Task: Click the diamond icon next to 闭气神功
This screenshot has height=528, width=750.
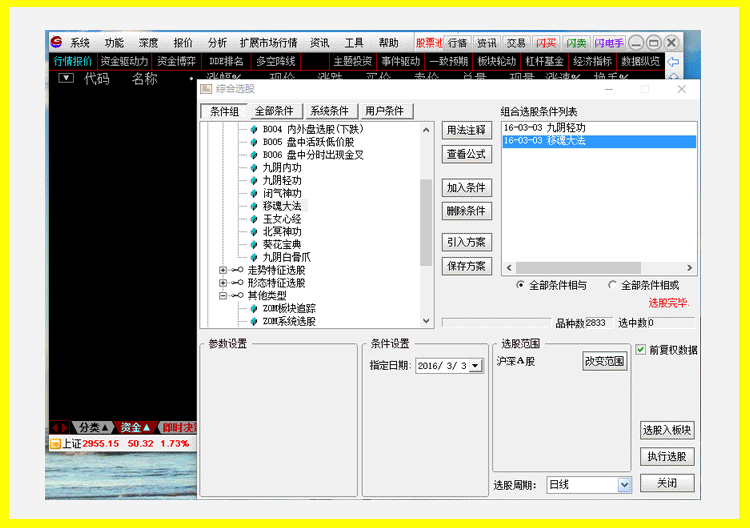Action: 254,194
